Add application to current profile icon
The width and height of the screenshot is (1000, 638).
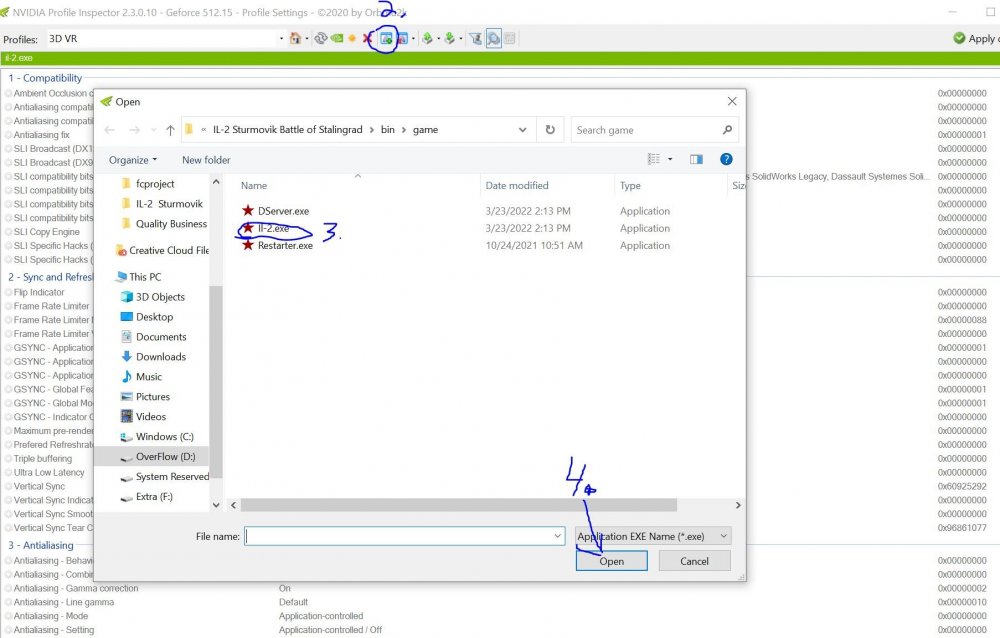(386, 38)
